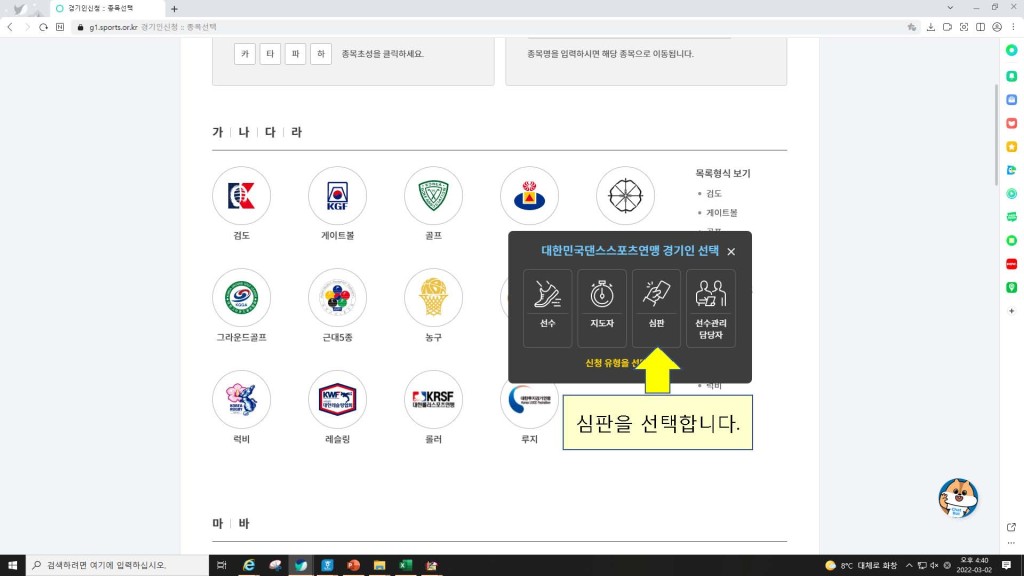Click the 게이트볼 federation logo
Viewport: 1024px width, 576px height.
337,196
